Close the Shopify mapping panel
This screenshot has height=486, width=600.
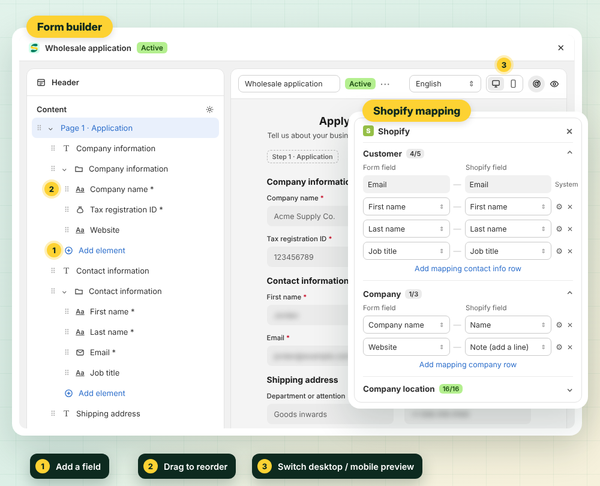click(569, 131)
